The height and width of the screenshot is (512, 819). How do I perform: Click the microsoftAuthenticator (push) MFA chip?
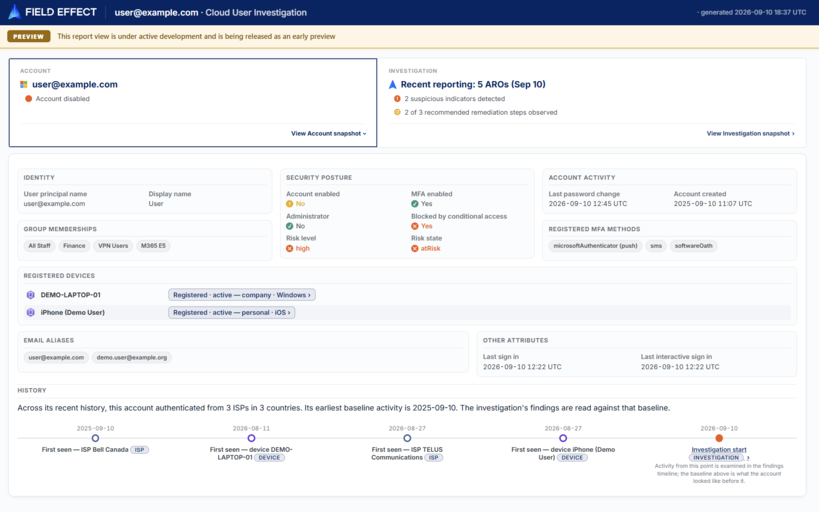[595, 246]
